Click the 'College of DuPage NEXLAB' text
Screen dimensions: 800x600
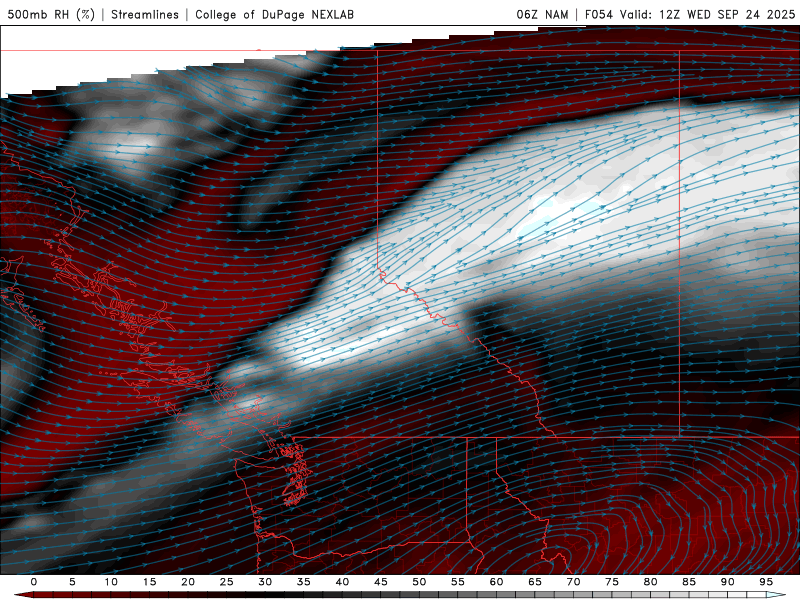pos(274,14)
